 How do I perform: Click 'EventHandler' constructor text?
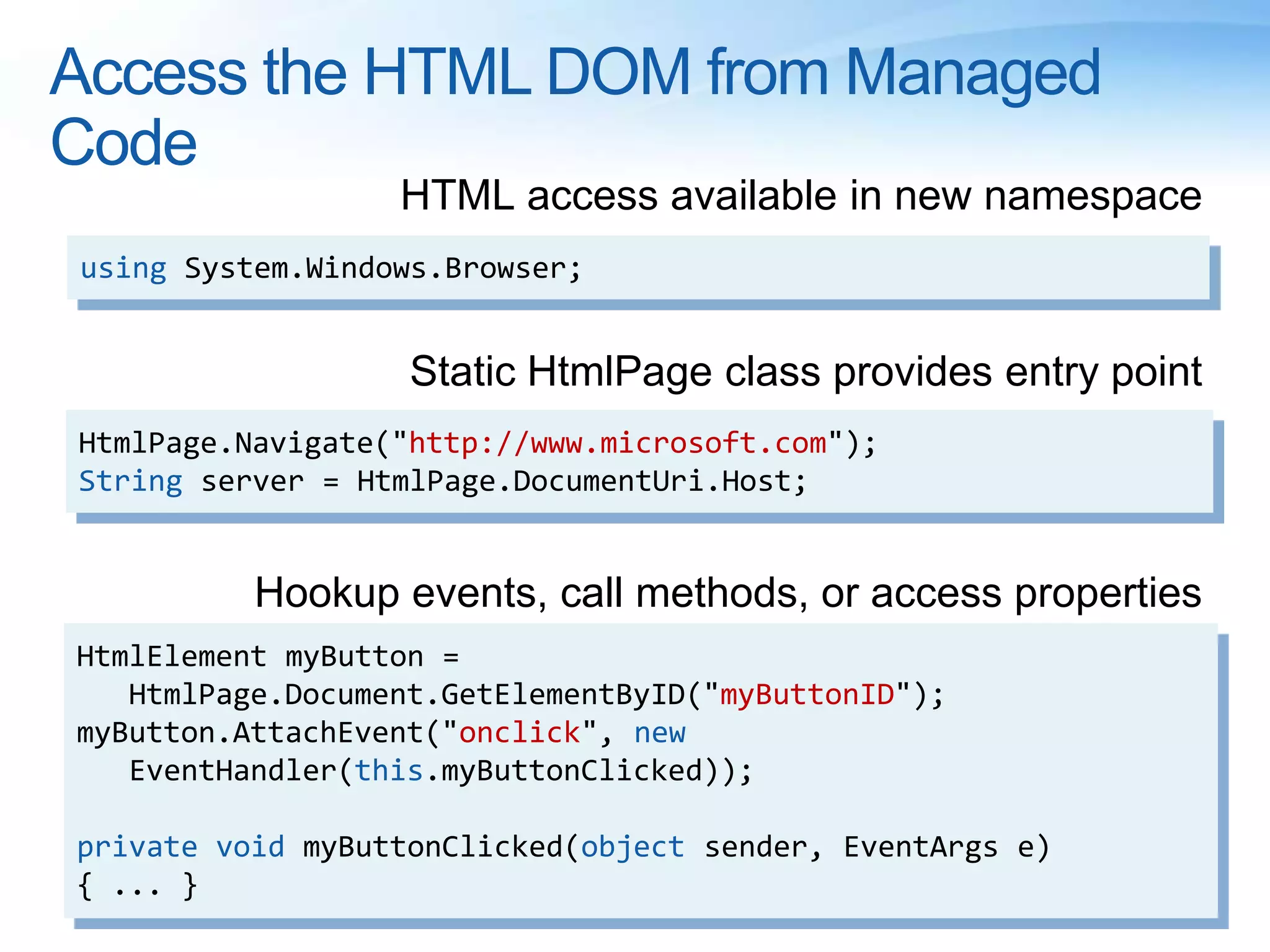coord(233,771)
